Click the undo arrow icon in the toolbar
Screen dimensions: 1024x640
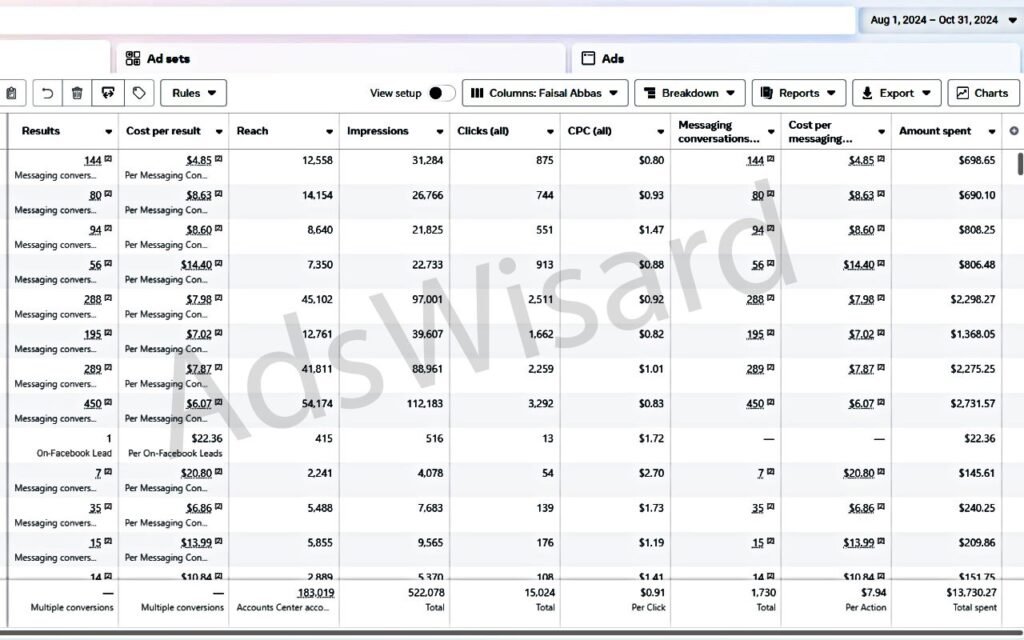pos(48,93)
